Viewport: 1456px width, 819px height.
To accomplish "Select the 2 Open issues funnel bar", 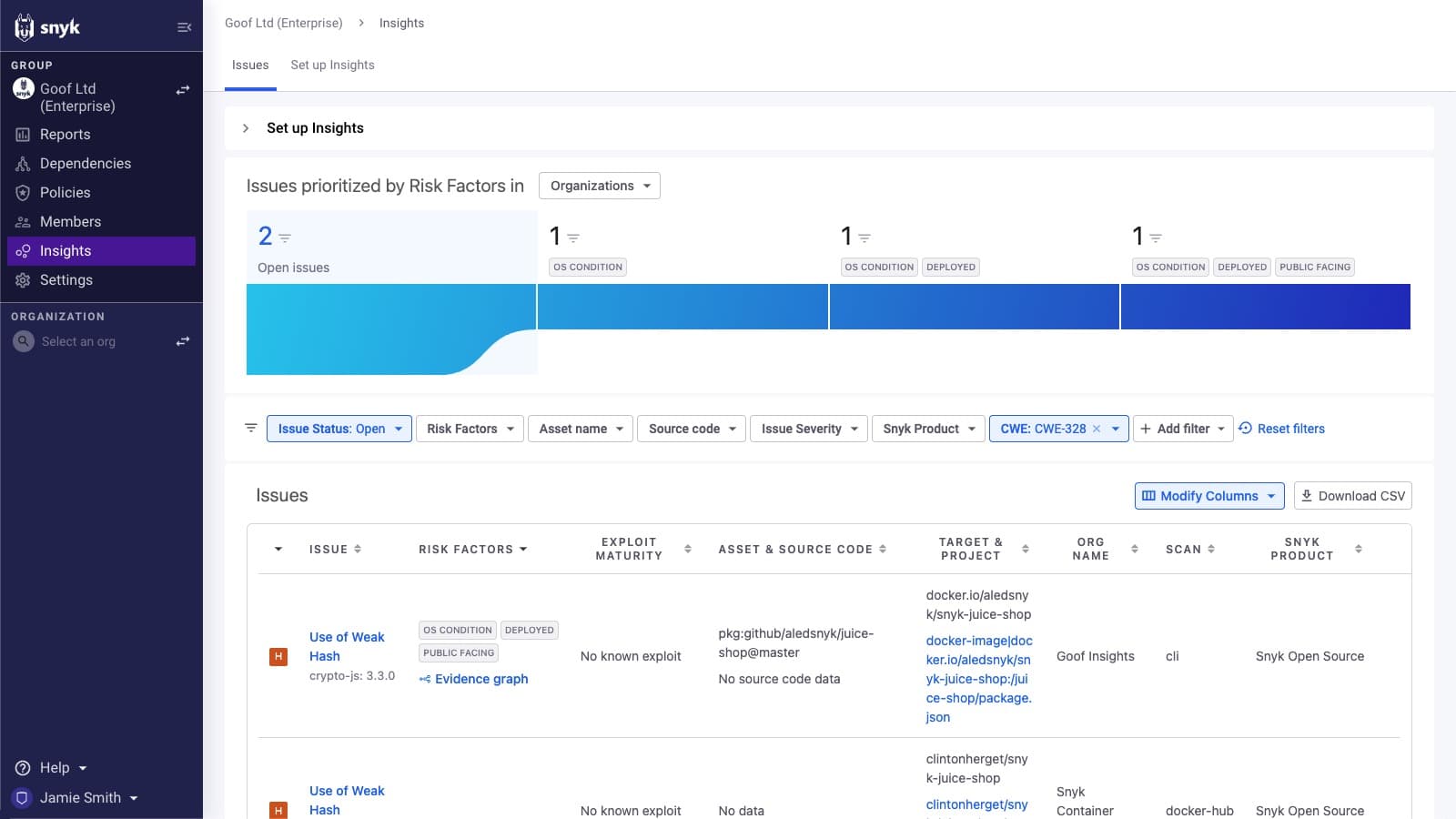I will pos(391,329).
